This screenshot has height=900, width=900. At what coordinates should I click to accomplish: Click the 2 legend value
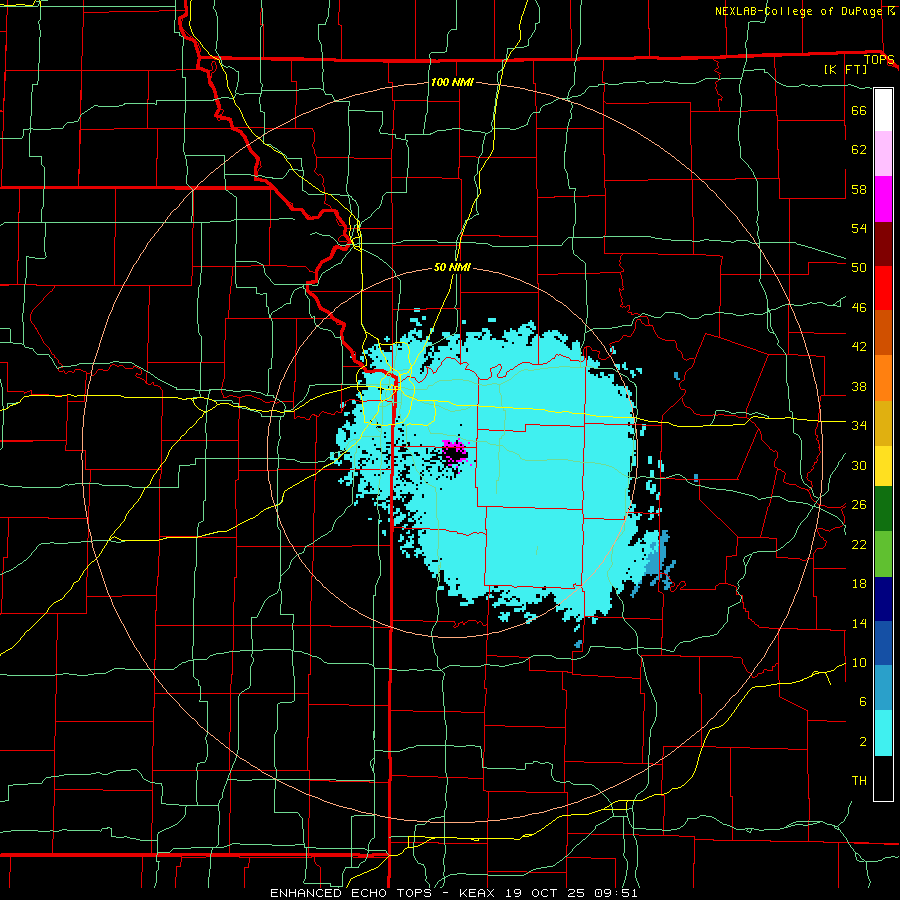(863, 742)
